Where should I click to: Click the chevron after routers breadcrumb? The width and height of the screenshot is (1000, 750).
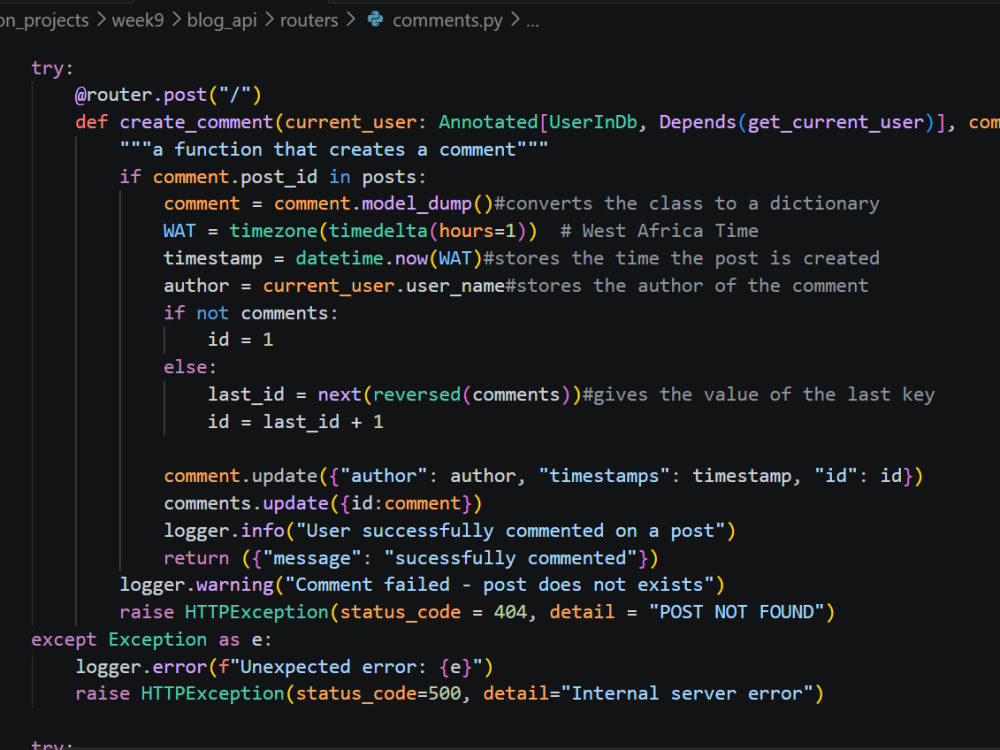click(x=351, y=20)
